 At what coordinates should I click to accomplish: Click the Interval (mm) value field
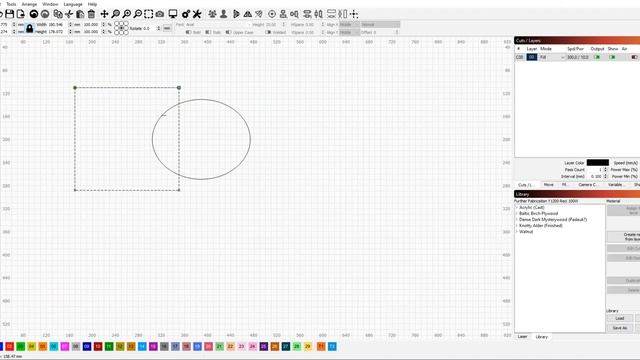[595, 176]
